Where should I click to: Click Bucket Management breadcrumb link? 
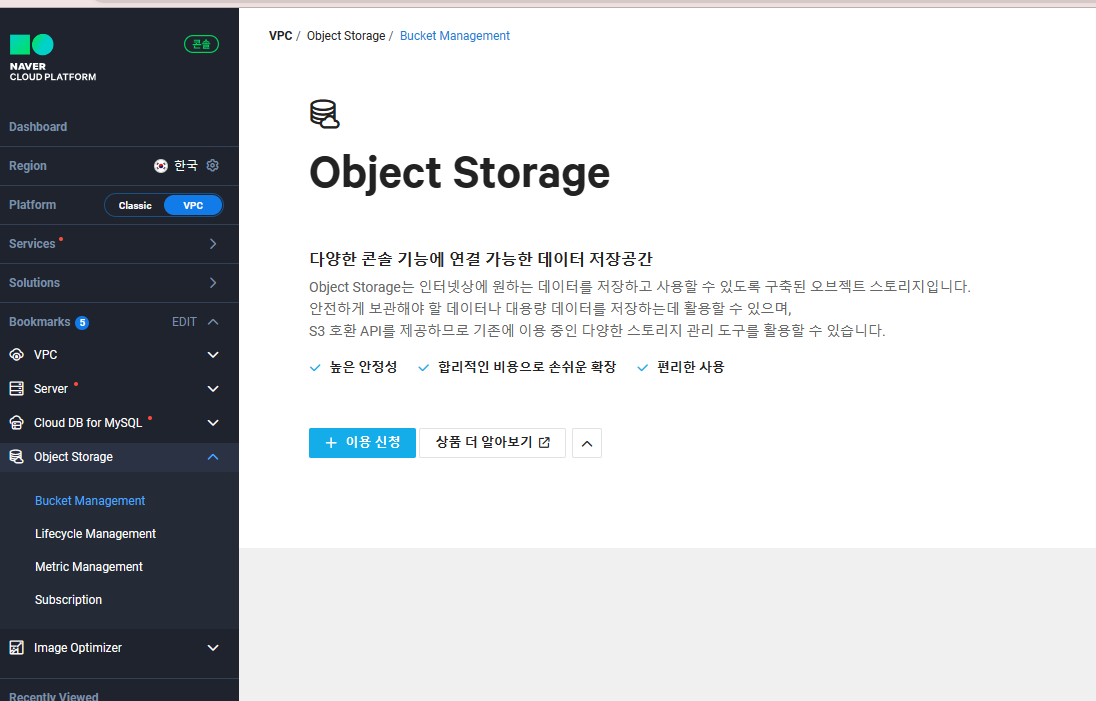[455, 36]
